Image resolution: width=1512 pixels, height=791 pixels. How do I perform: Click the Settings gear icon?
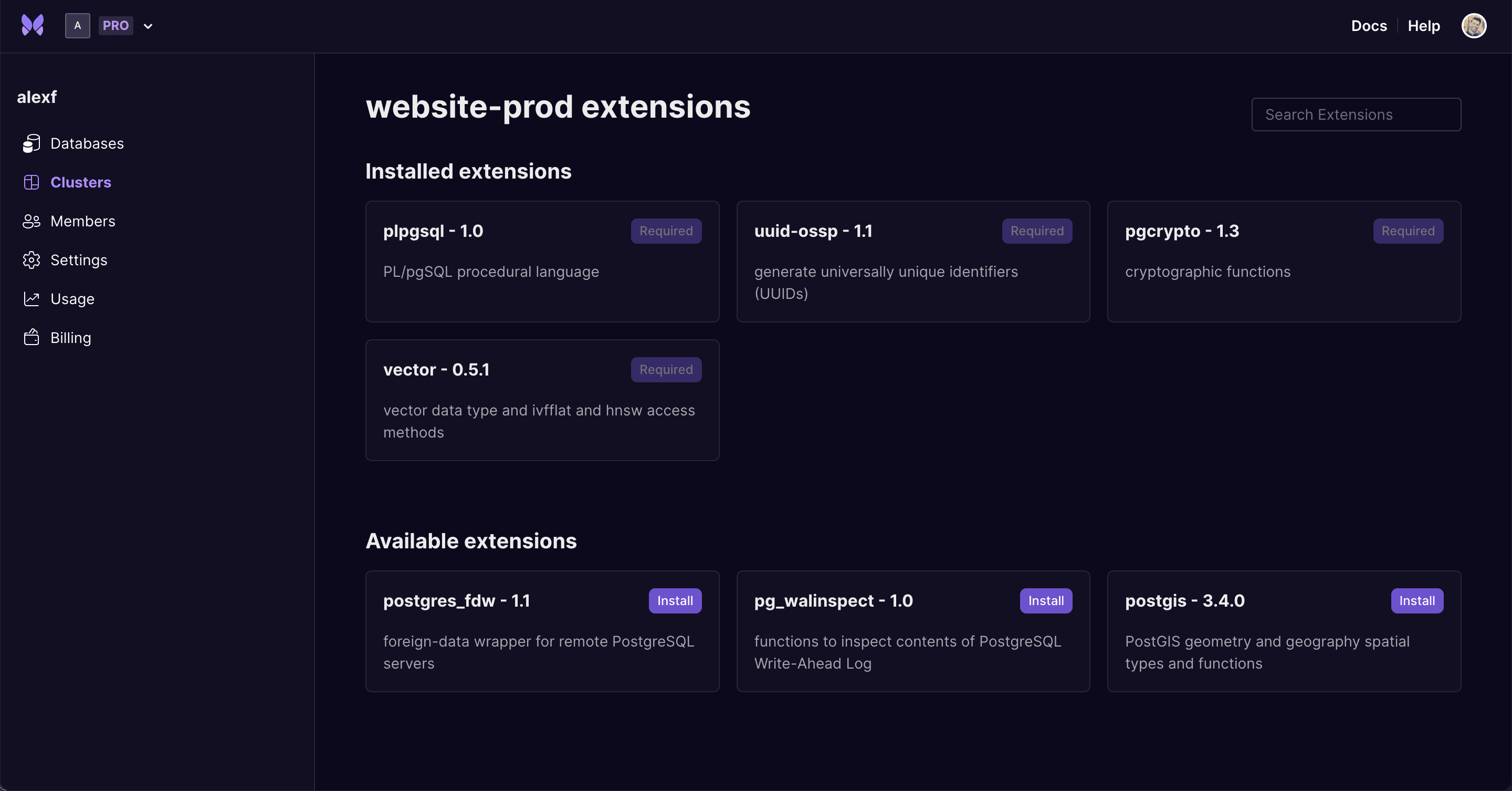point(31,259)
